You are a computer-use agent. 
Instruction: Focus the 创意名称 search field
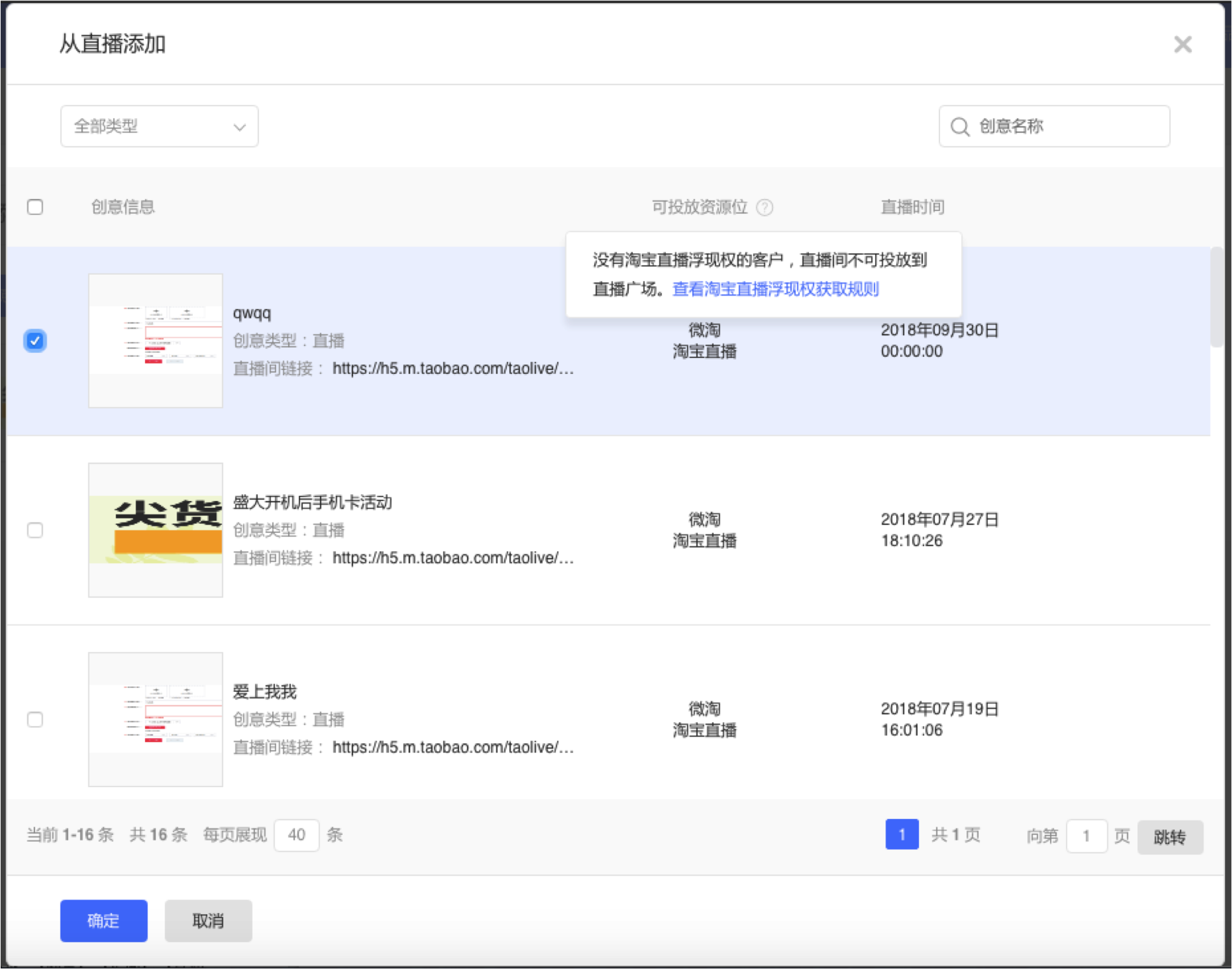point(1054,127)
